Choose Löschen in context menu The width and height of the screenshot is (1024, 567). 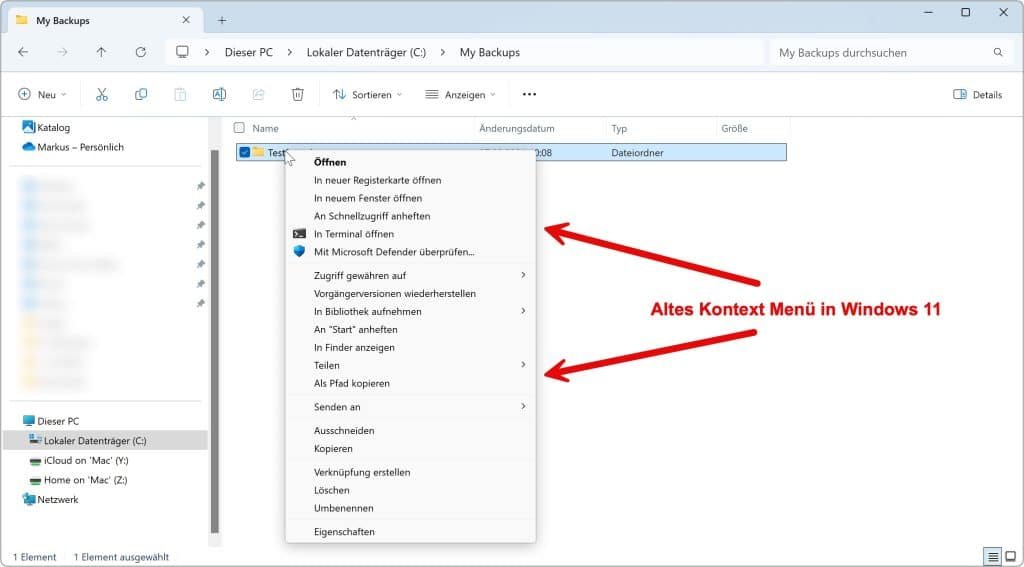(410, 491)
